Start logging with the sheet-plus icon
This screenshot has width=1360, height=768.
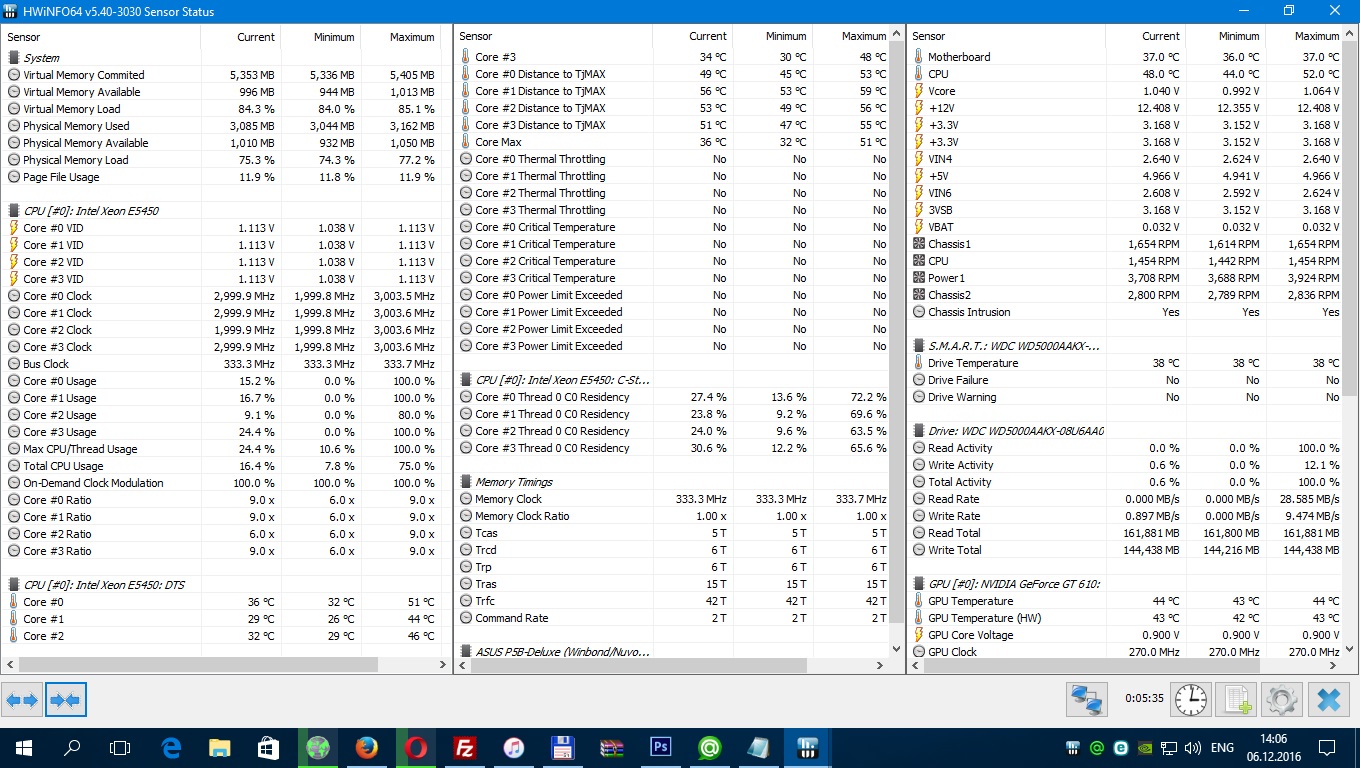[x=1237, y=699]
